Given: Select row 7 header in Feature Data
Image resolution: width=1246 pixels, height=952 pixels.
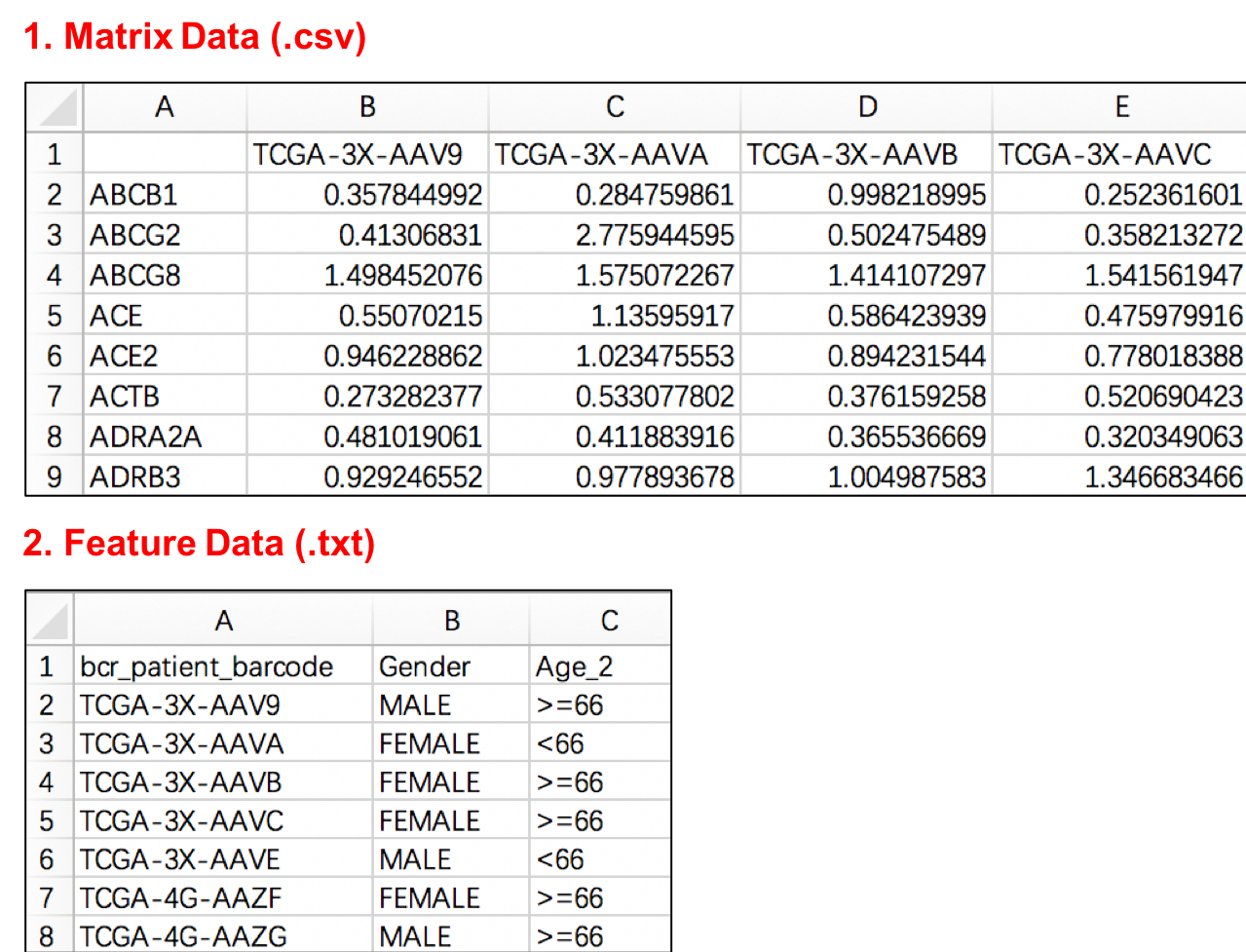Looking at the screenshot, I should 47,897.
